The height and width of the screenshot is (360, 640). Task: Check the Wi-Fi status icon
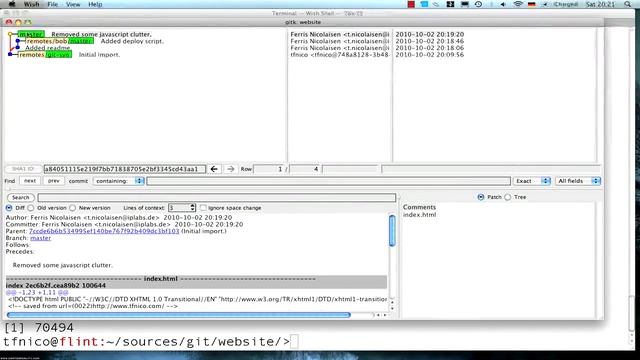(x=518, y=4)
